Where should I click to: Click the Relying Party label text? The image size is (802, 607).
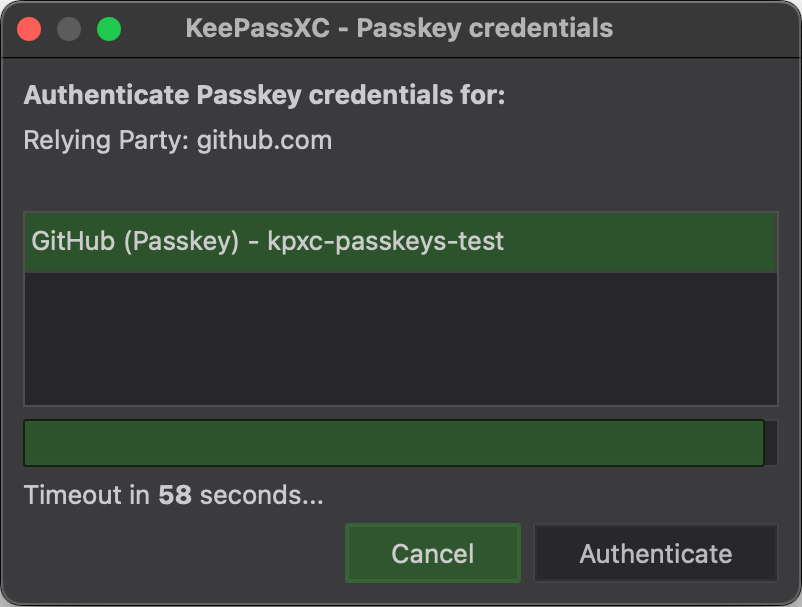(106, 141)
